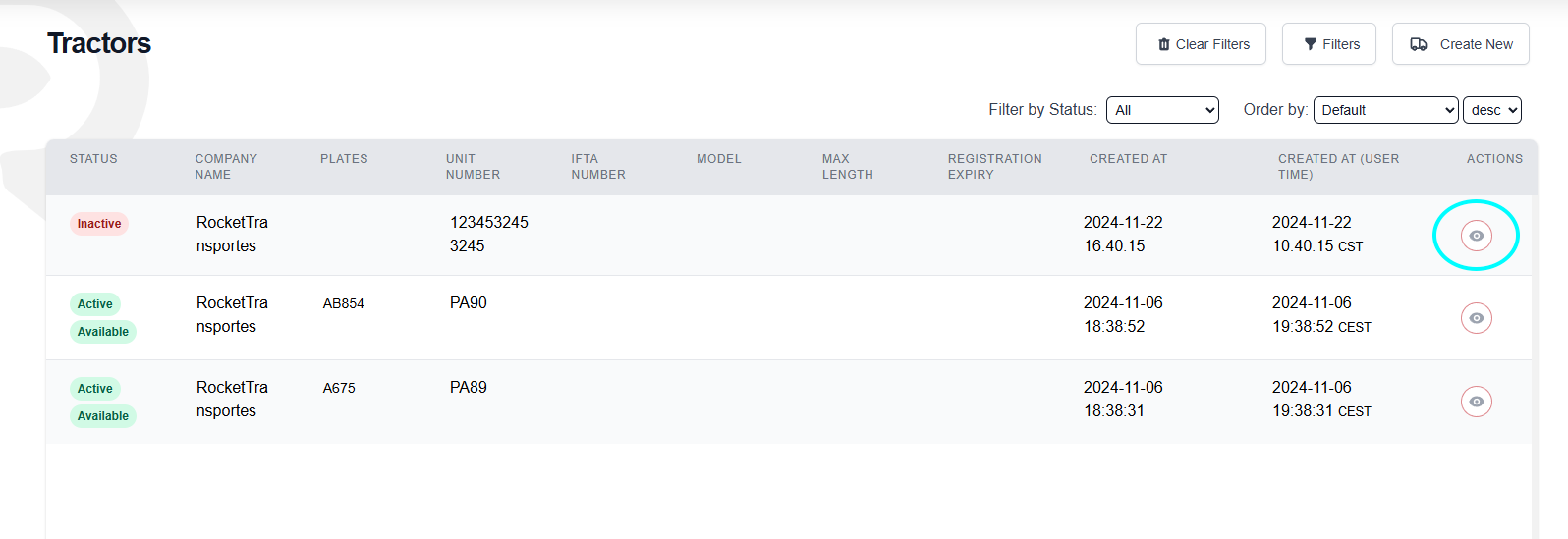Click the funnel icon in Filters

coord(1310,44)
